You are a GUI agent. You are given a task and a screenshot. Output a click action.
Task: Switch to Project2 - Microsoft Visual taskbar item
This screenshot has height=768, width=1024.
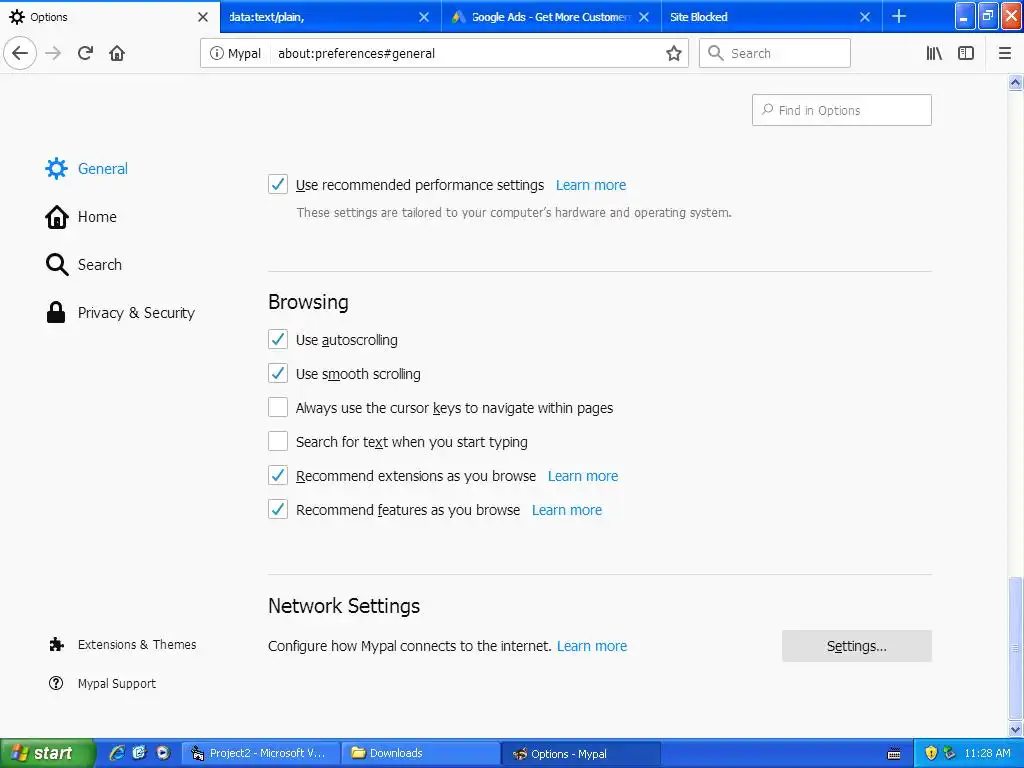click(x=261, y=753)
